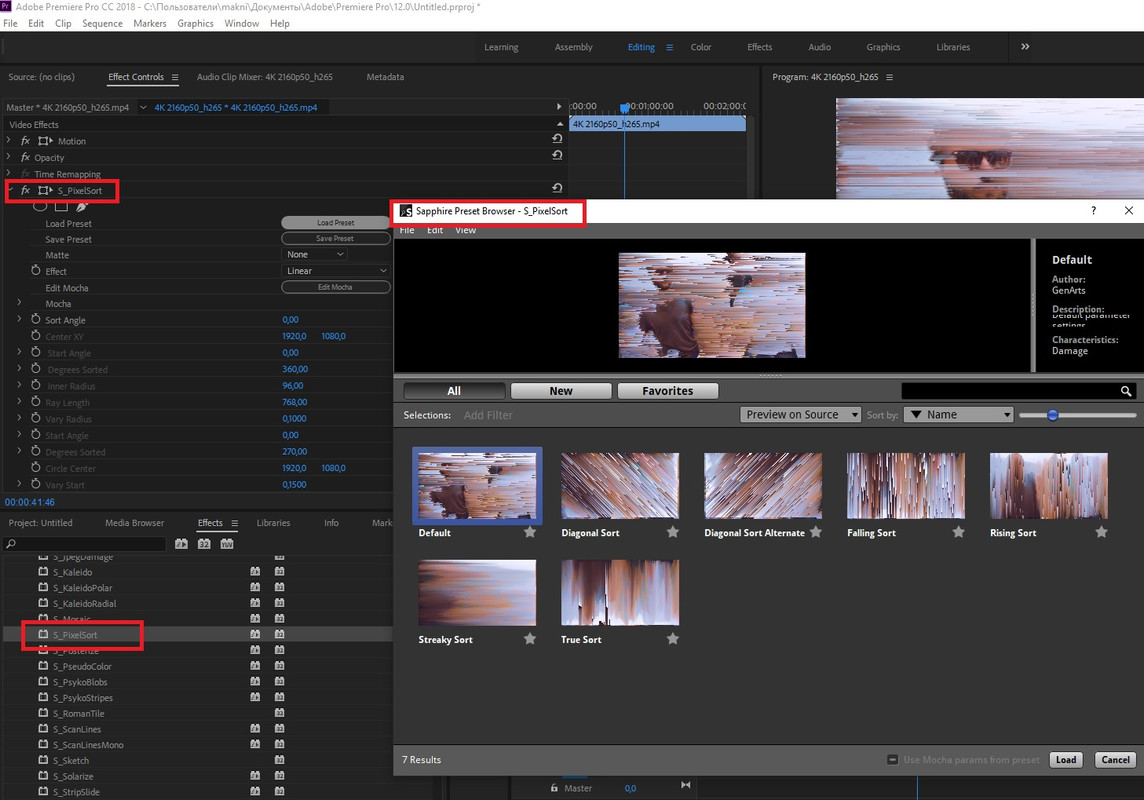Viewport: 1144px width, 800px height.
Task: Mark Falling Sort preset as favorite
Action: click(959, 532)
